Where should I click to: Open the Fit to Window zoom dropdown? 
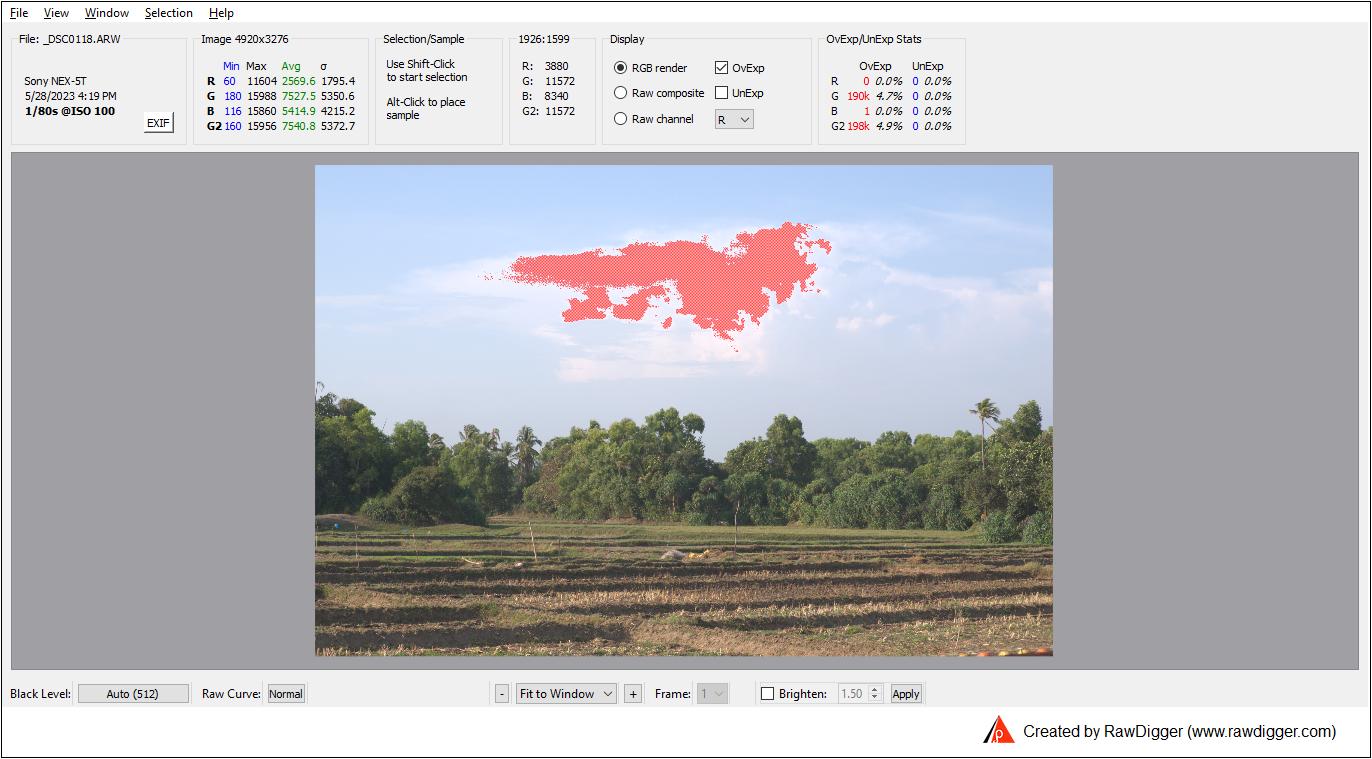(566, 694)
